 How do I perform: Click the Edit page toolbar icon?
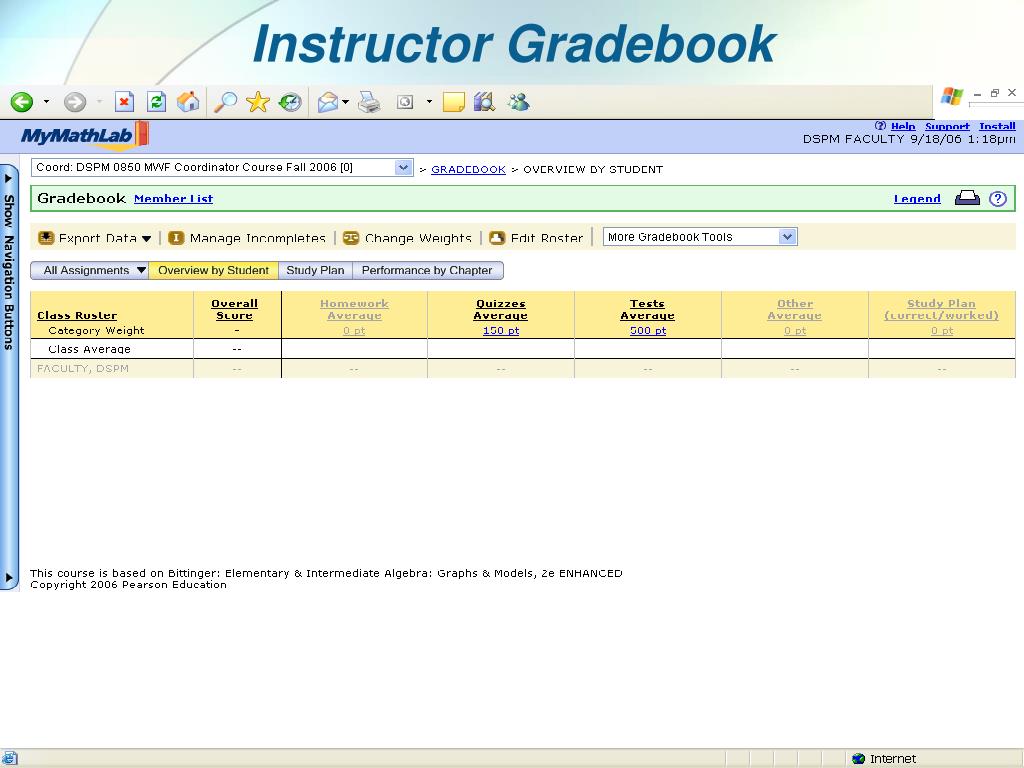(406, 102)
